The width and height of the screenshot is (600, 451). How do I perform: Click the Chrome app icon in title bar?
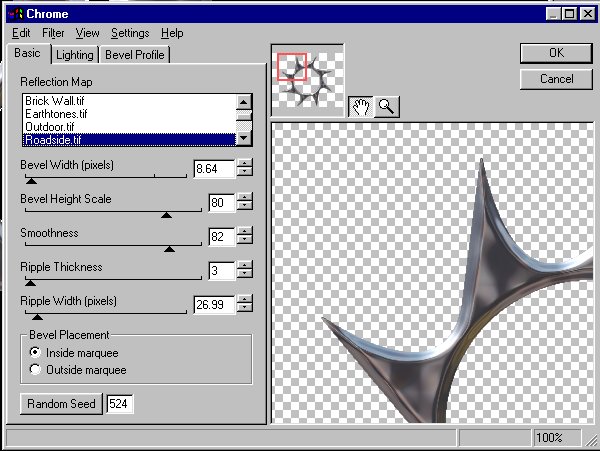[x=13, y=13]
